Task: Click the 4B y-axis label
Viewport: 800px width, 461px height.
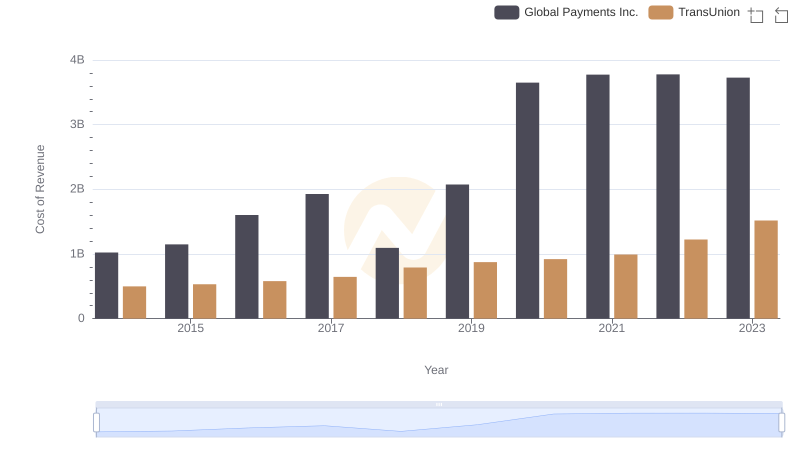Action: click(77, 60)
